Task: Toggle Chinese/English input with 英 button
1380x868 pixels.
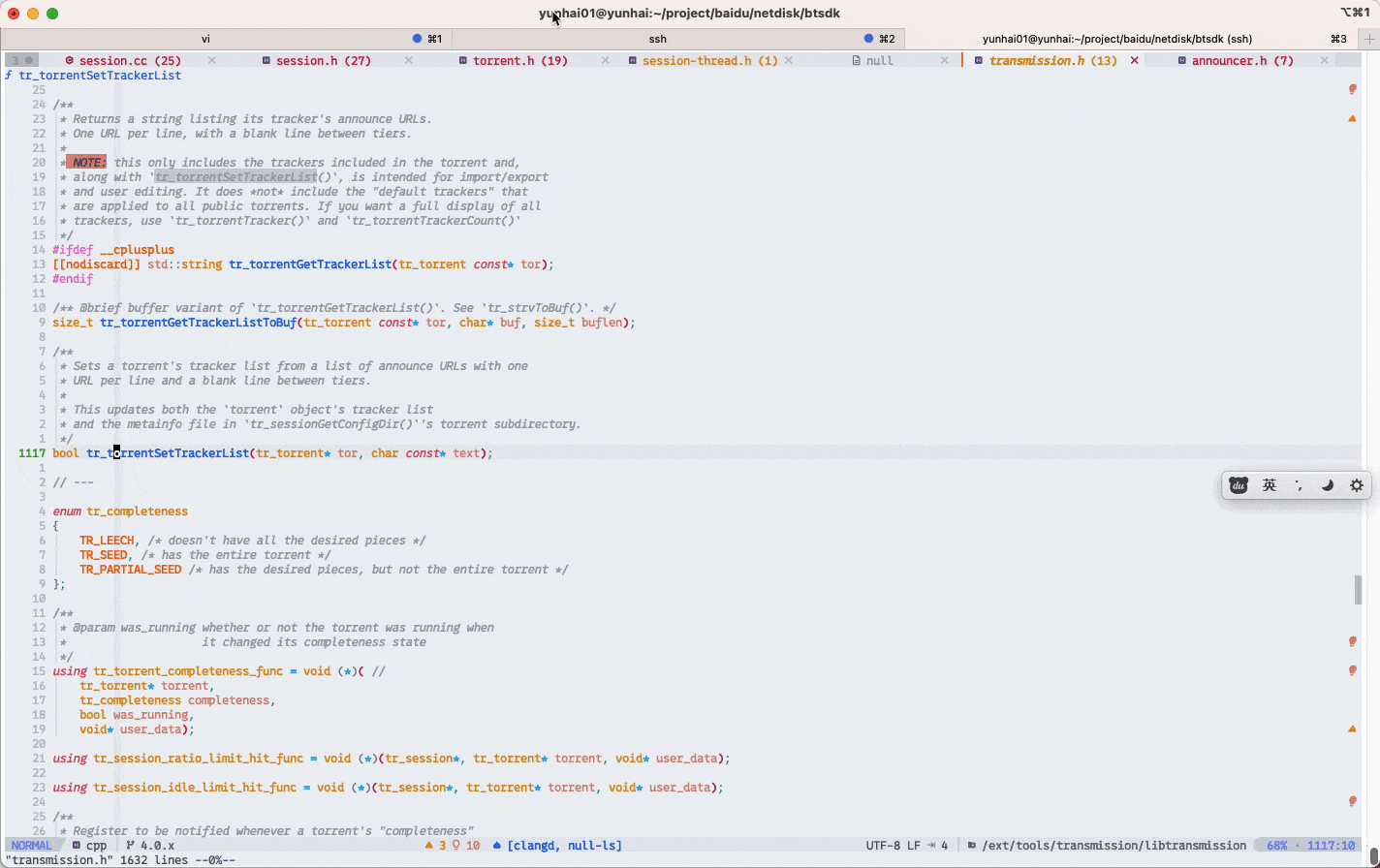Action: pyautogui.click(x=1270, y=485)
